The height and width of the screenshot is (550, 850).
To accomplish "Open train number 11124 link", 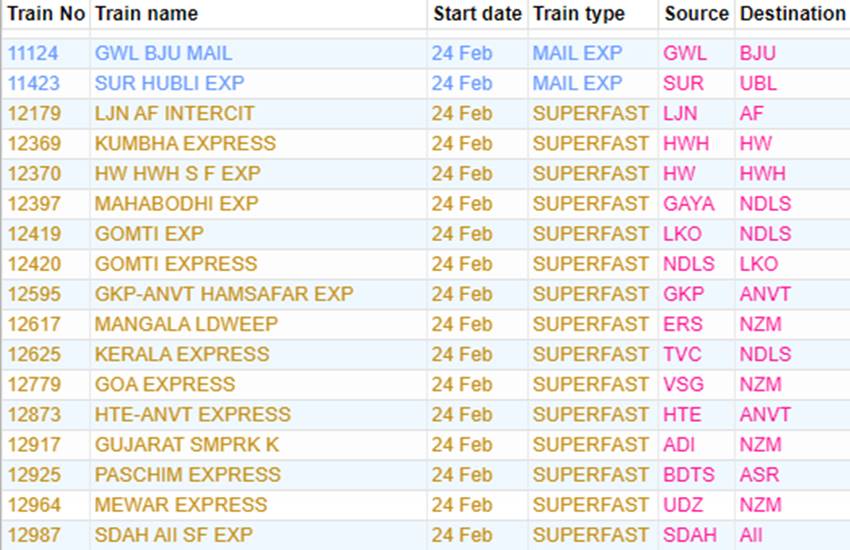I will pos(34,54).
